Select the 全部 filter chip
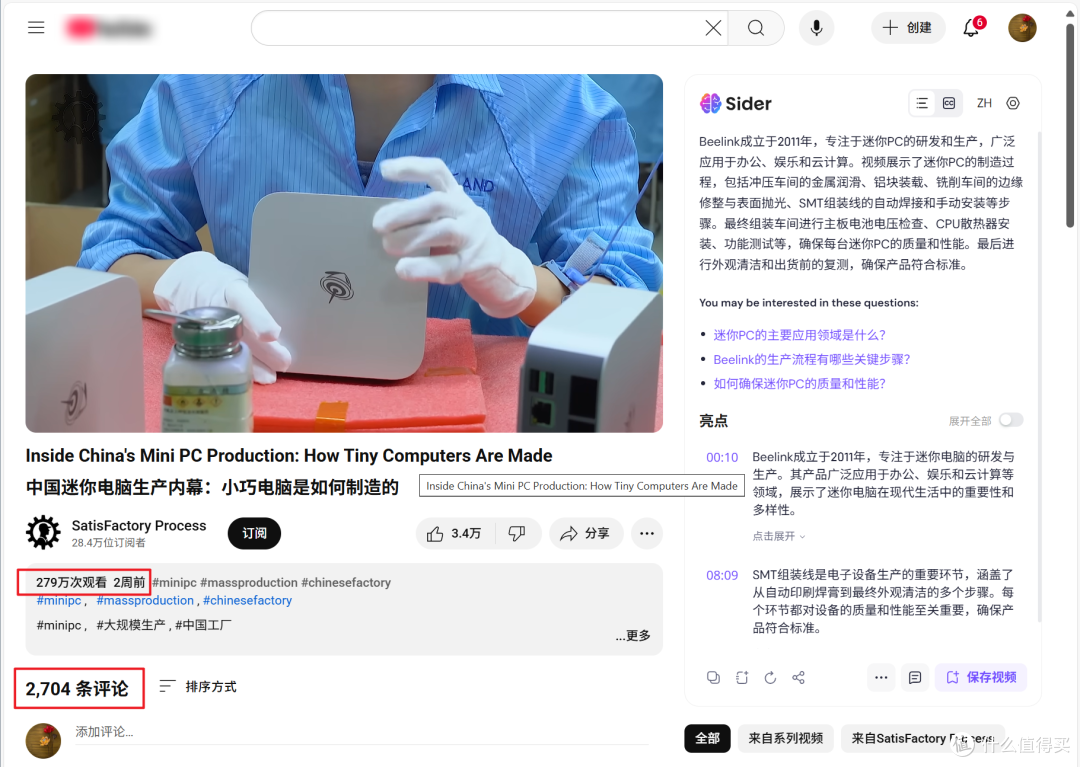 pyautogui.click(x=707, y=738)
